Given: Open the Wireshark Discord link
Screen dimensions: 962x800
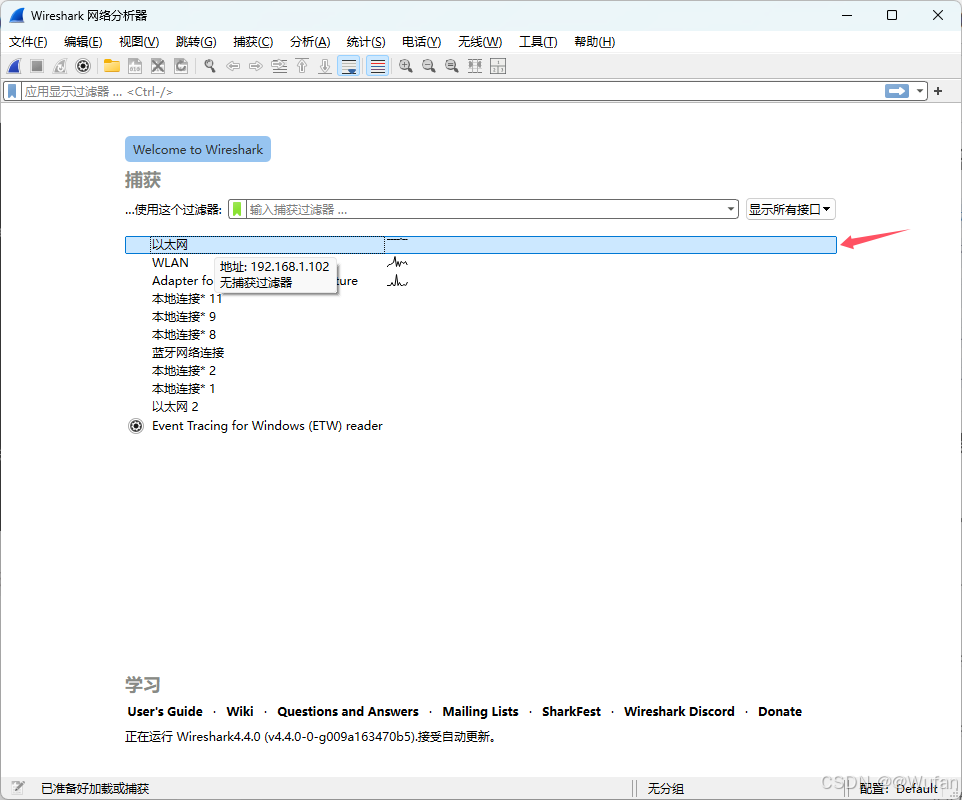Looking at the screenshot, I should pos(679,712).
